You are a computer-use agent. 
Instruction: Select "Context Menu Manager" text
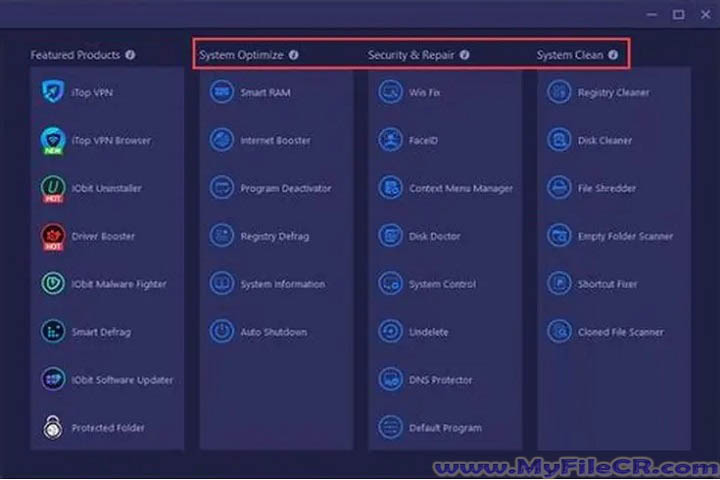pyautogui.click(x=461, y=188)
